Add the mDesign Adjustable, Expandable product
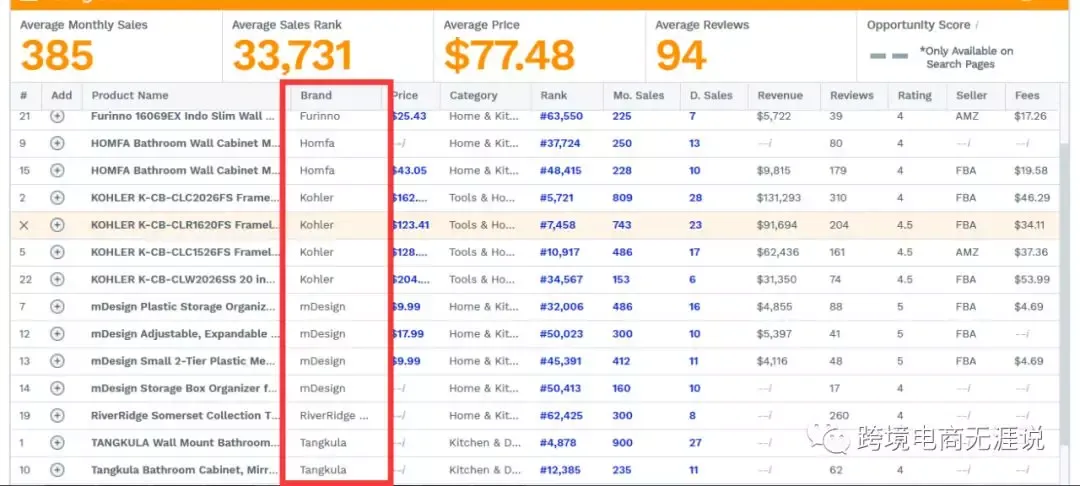Viewport: 1080px width, 486px height. (x=57, y=334)
